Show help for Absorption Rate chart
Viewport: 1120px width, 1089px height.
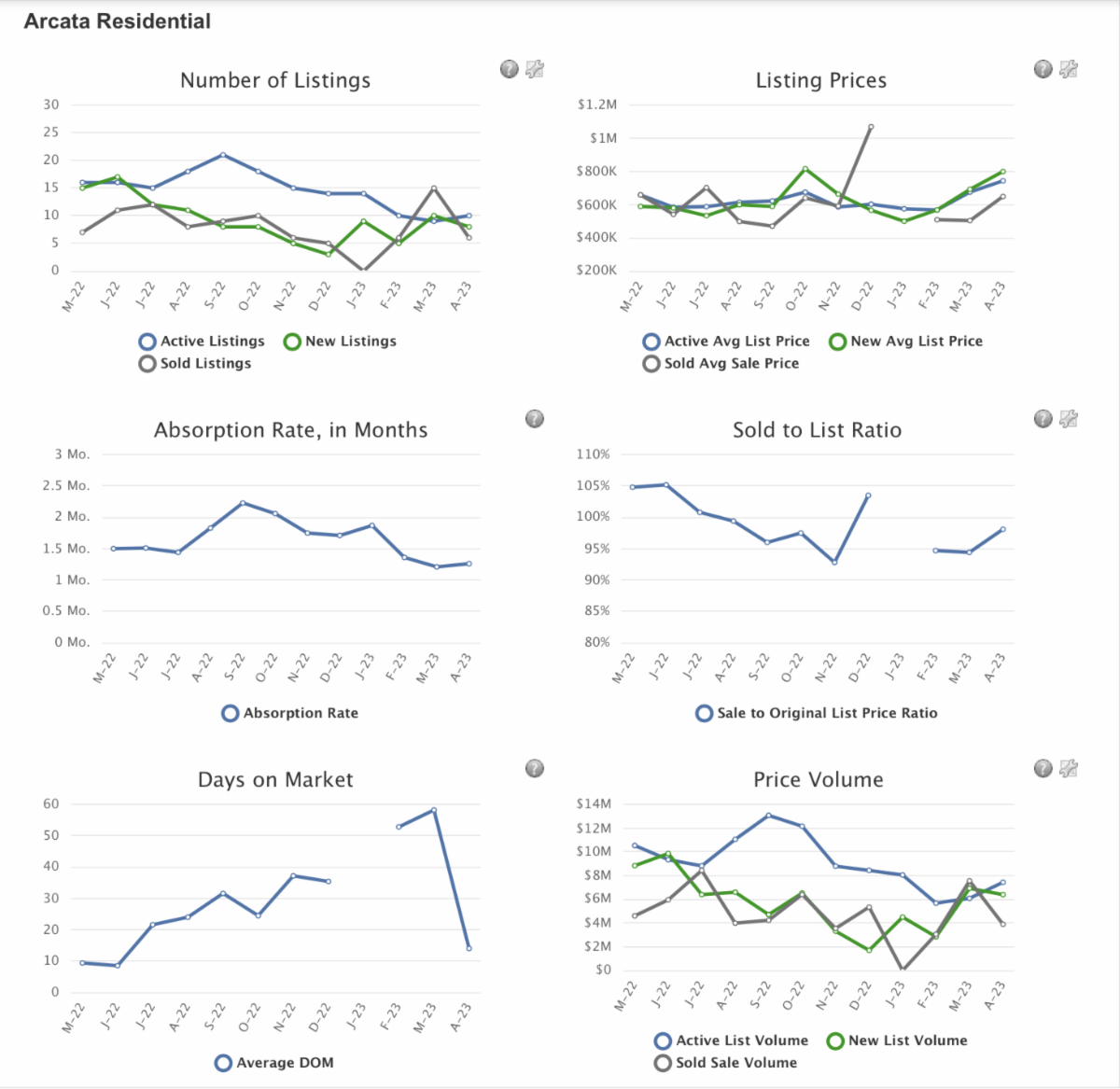tap(535, 419)
